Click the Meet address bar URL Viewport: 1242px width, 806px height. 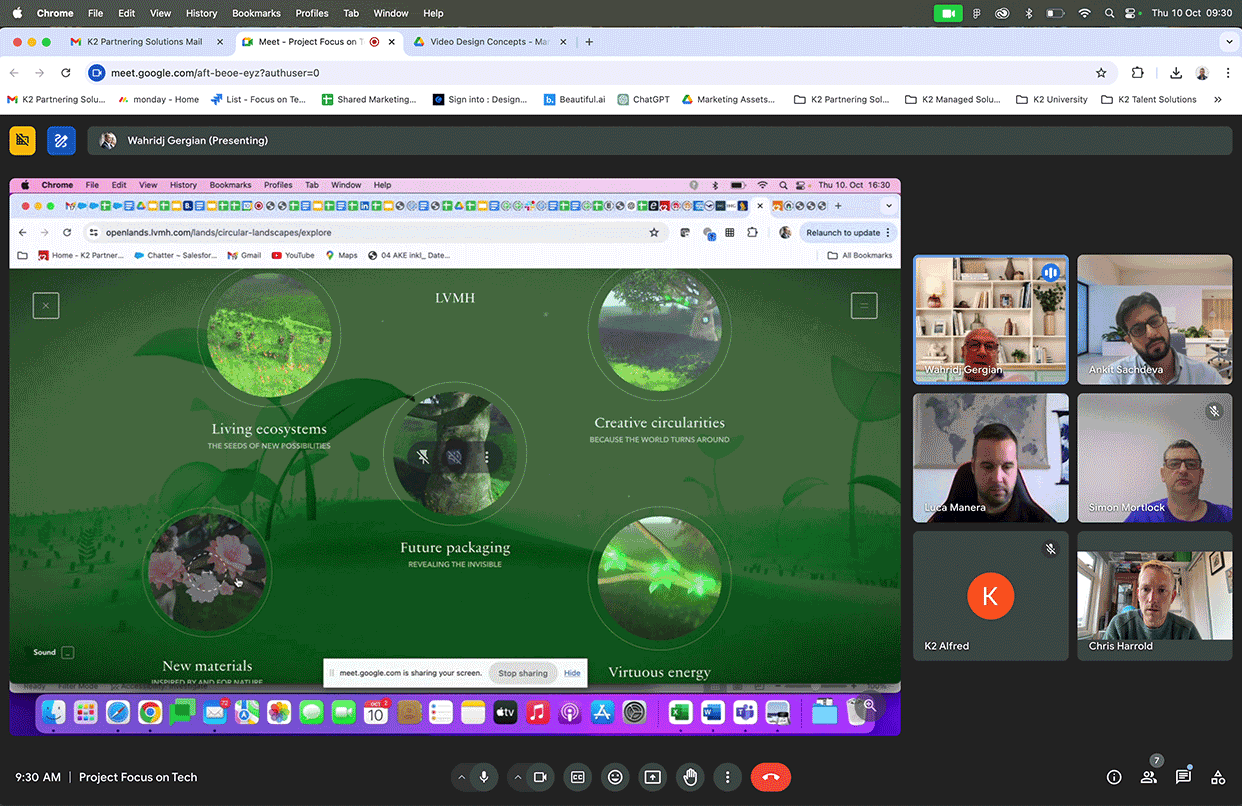tap(216, 73)
